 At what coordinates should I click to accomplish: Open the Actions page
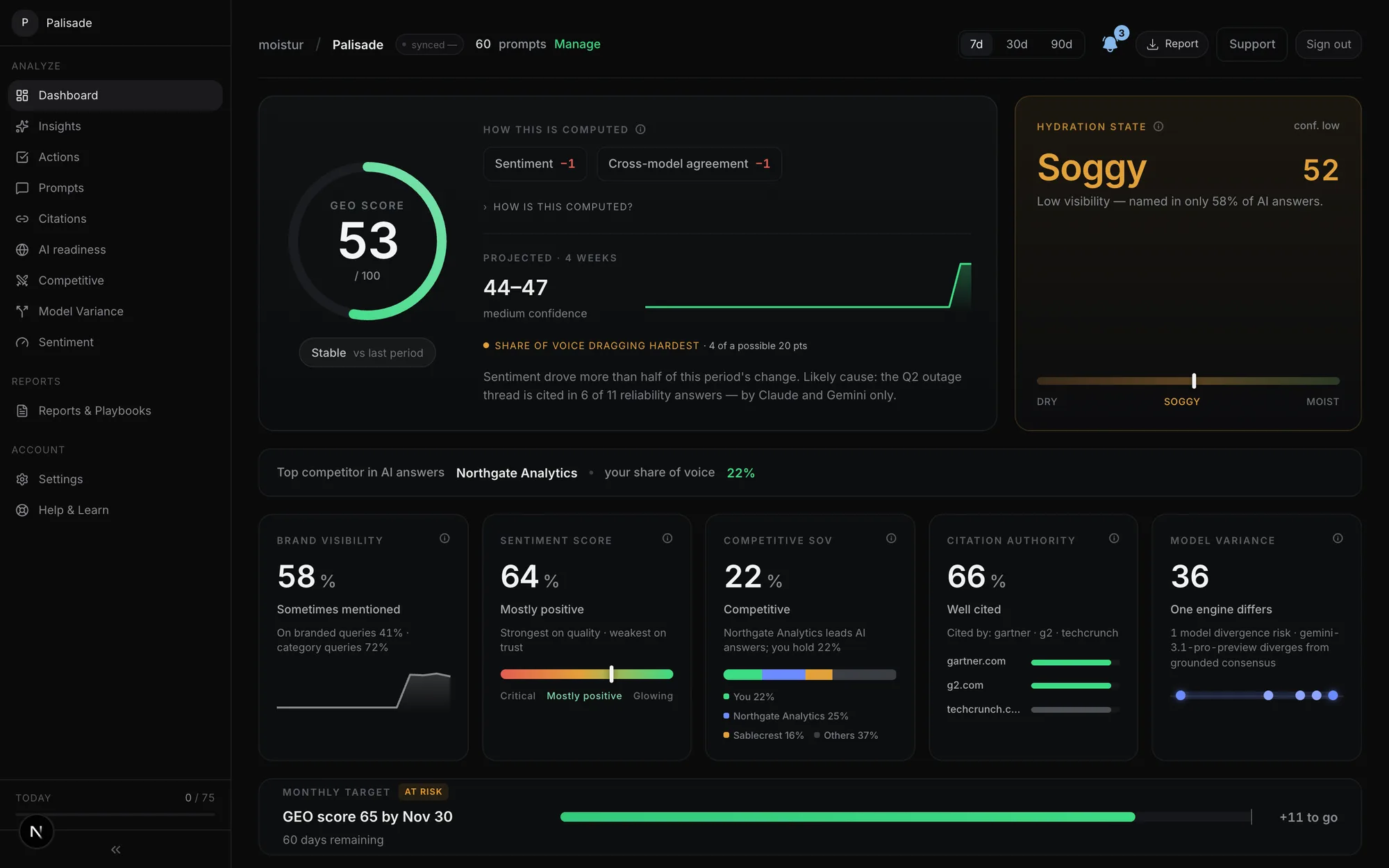tap(115, 157)
